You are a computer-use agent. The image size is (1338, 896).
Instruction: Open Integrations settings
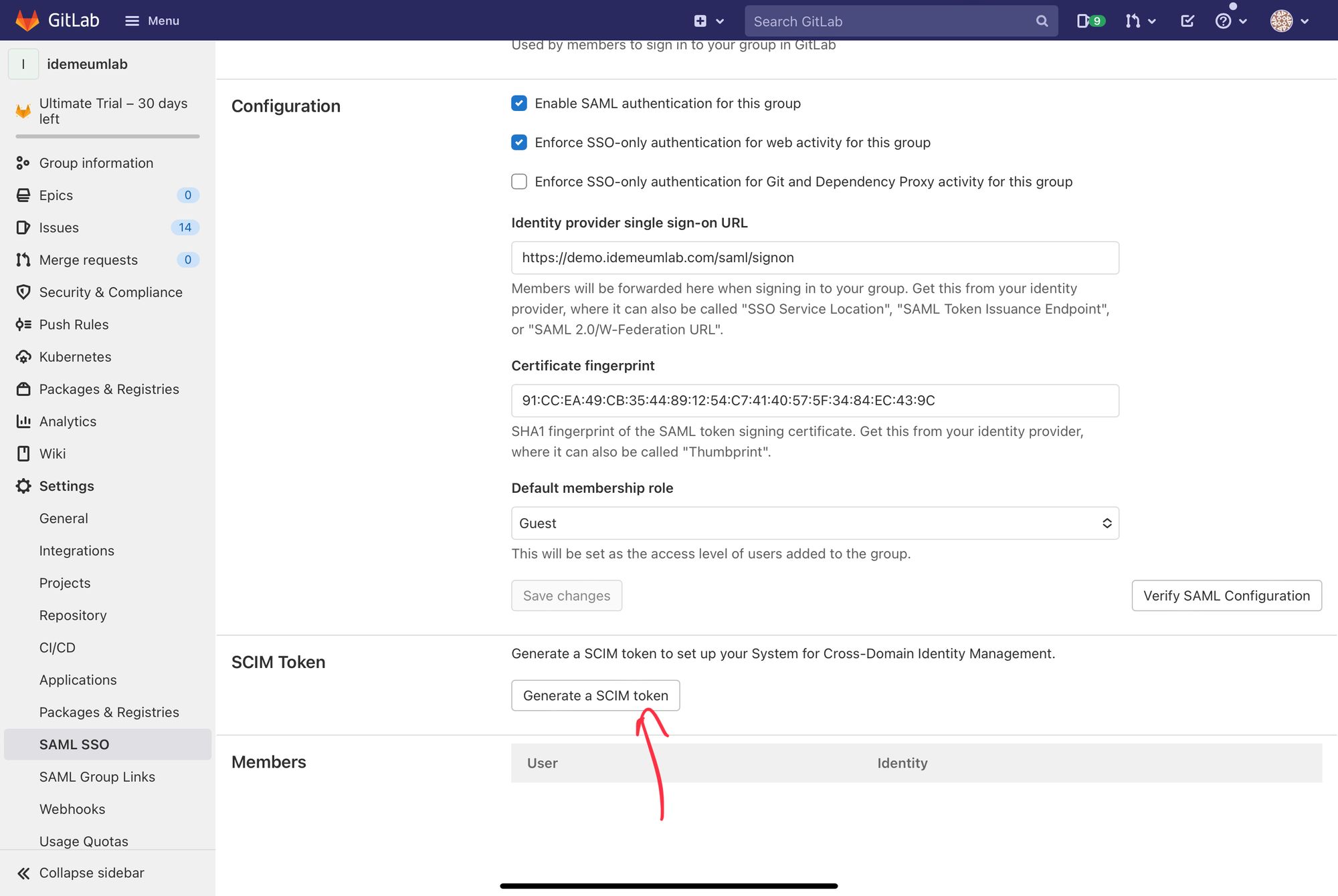point(76,550)
